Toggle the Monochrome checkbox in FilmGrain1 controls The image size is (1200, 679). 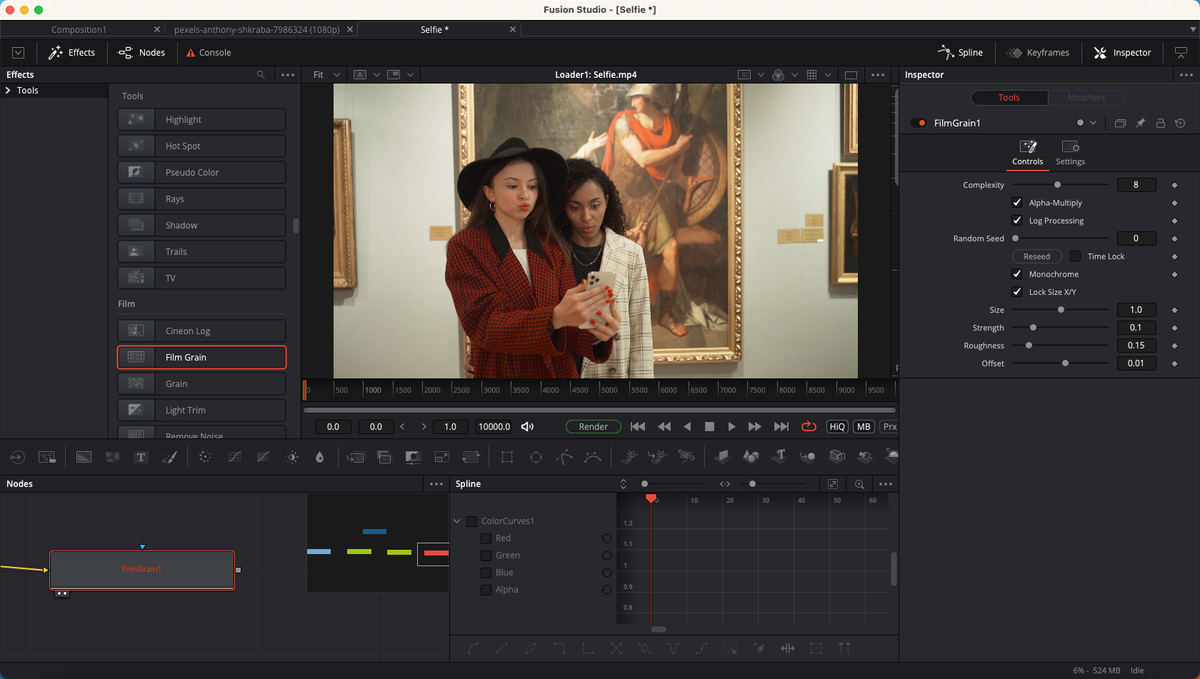1018,273
